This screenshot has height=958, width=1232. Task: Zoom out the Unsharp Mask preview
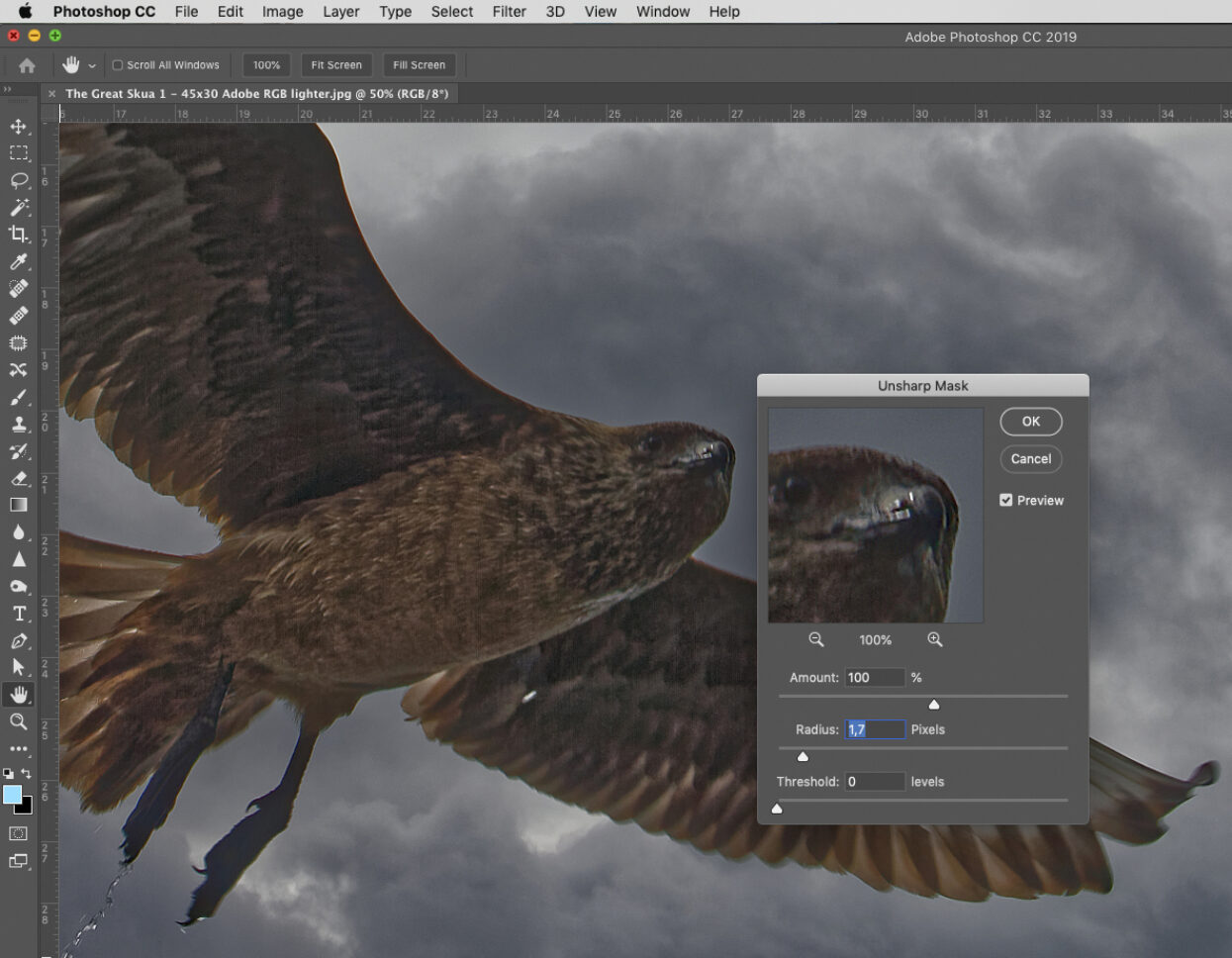tap(815, 639)
